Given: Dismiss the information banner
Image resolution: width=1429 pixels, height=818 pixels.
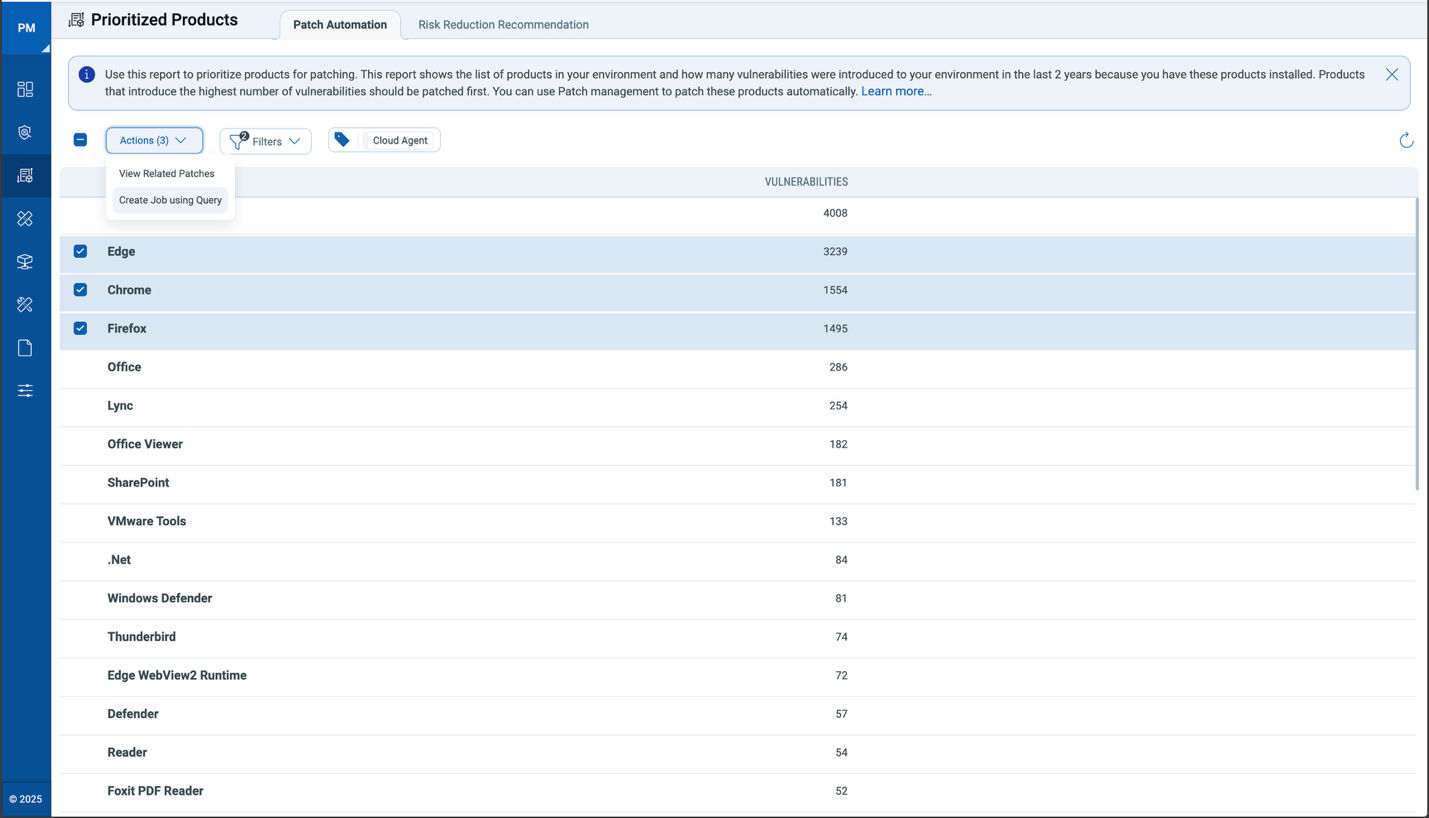Looking at the screenshot, I should (1392, 75).
